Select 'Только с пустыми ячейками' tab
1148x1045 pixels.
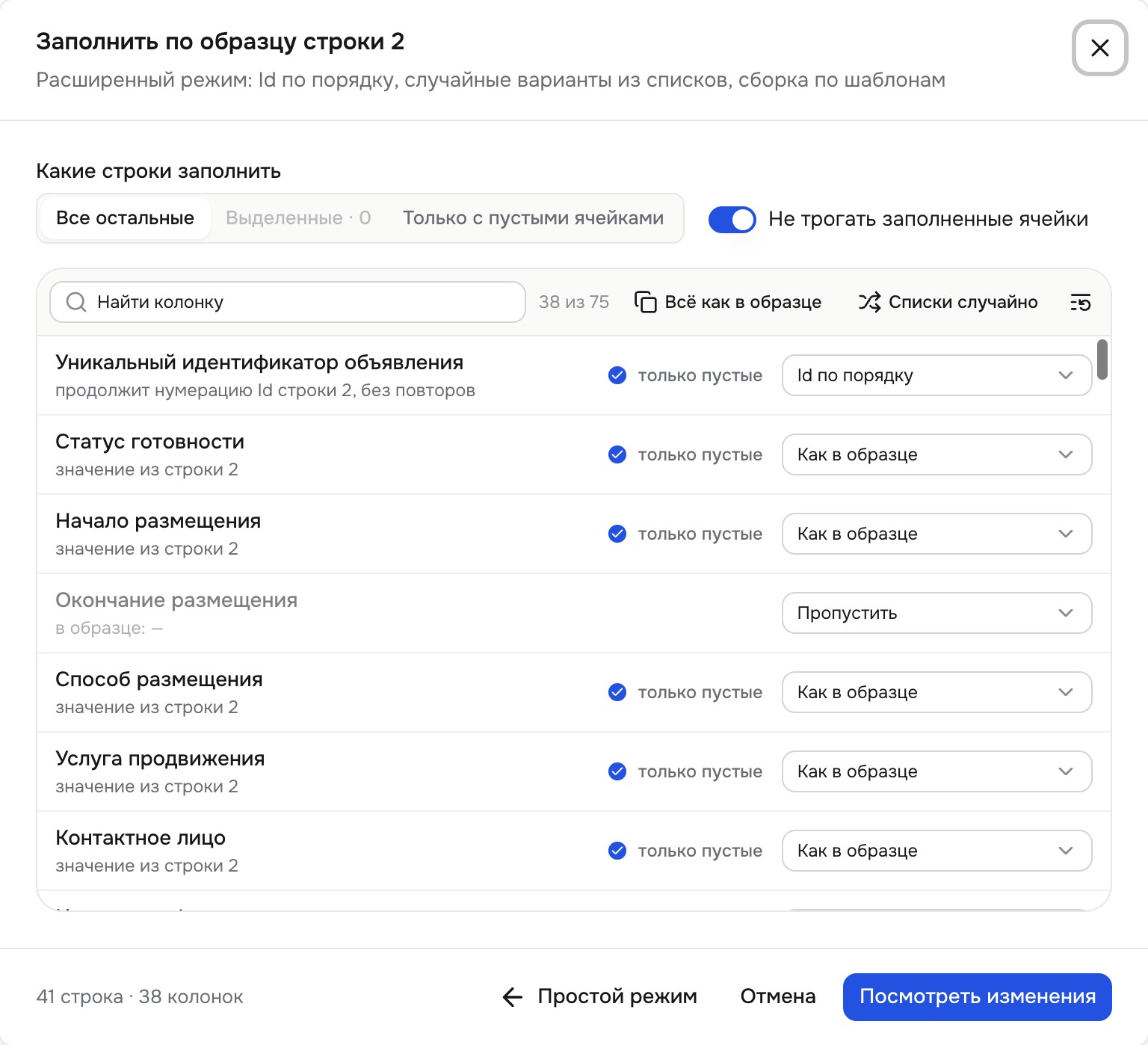pyautogui.click(x=533, y=218)
